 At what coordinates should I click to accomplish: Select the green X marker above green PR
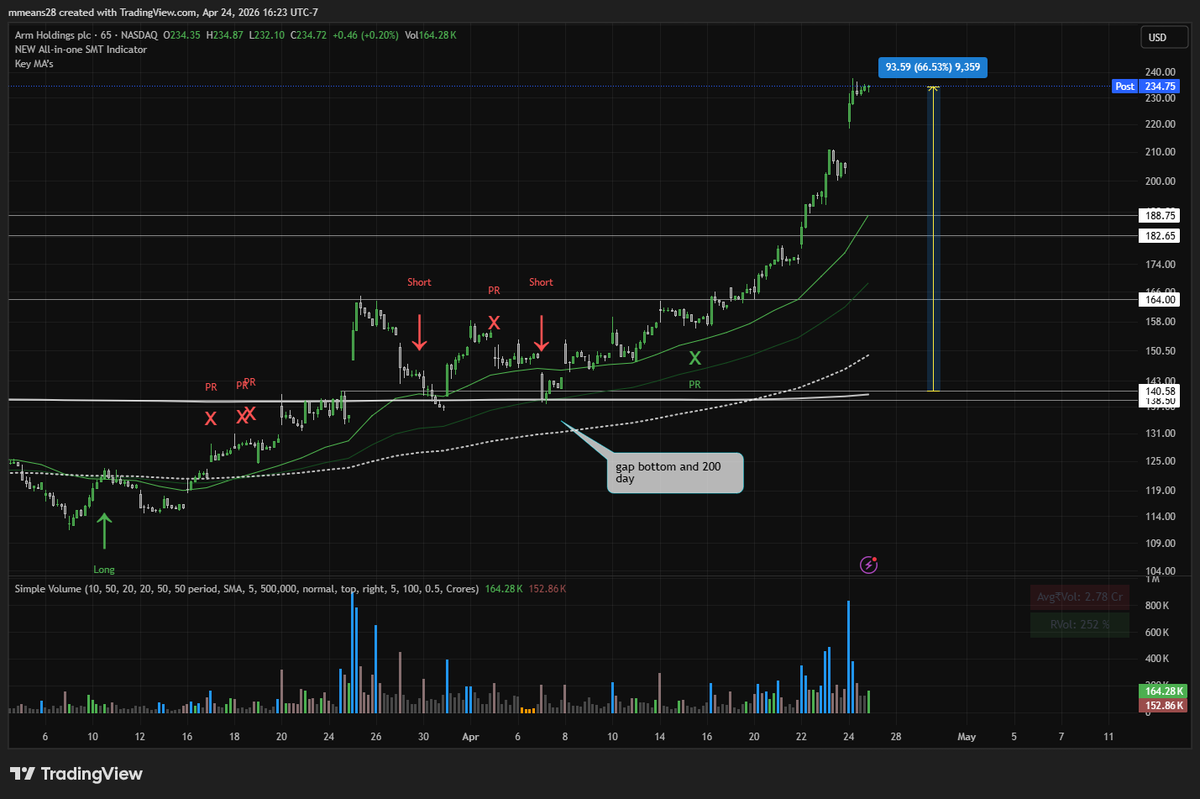click(694, 357)
